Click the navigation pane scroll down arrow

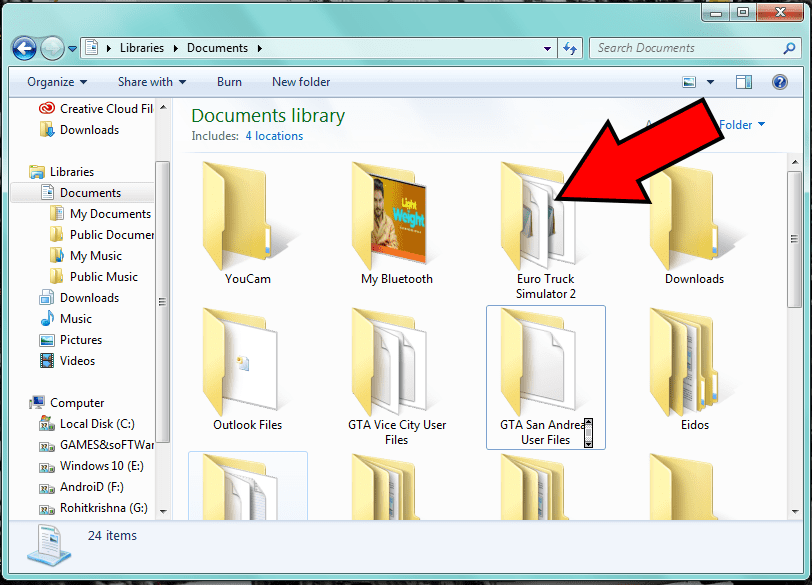[163, 511]
